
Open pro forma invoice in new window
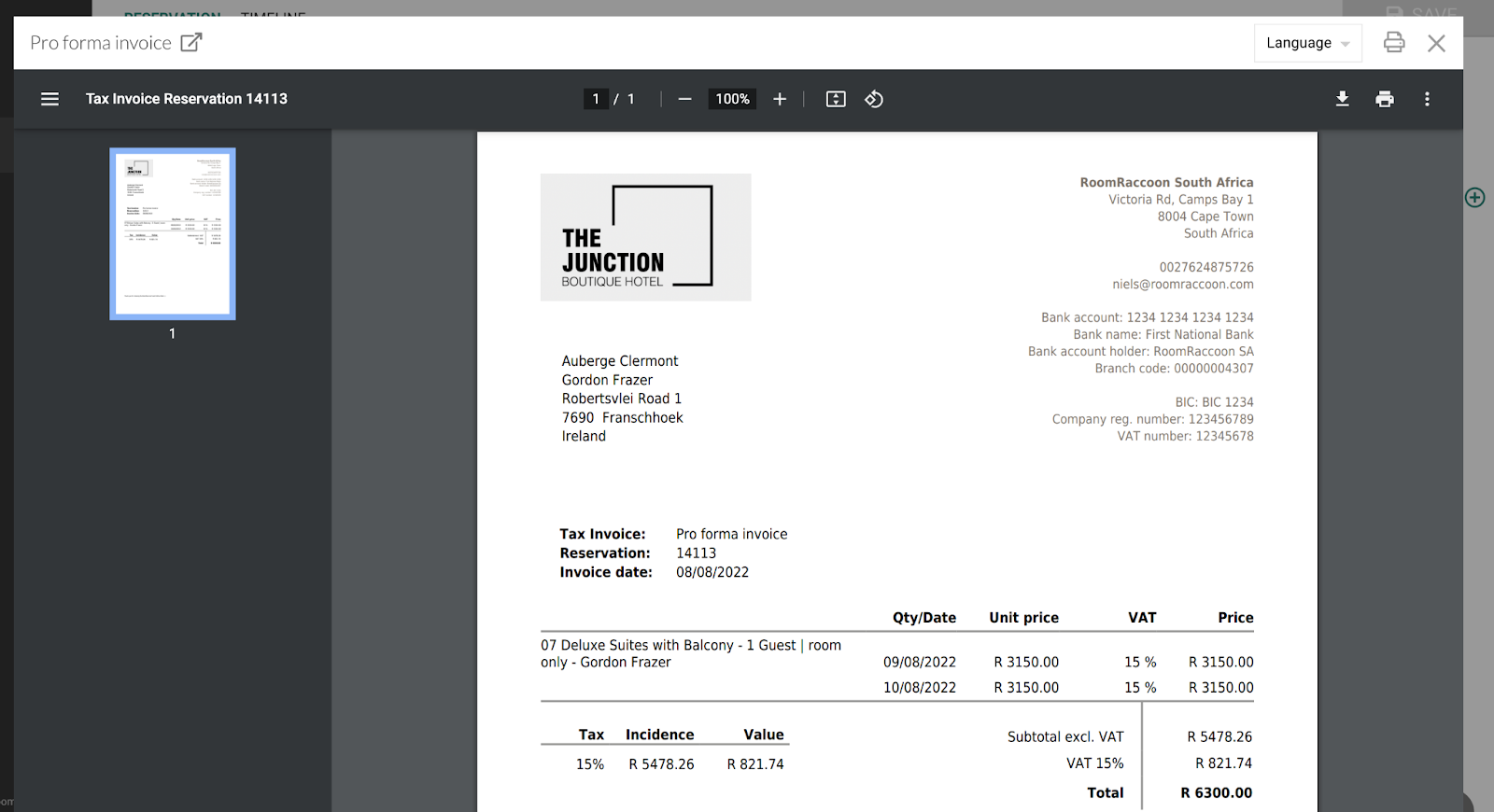(191, 43)
